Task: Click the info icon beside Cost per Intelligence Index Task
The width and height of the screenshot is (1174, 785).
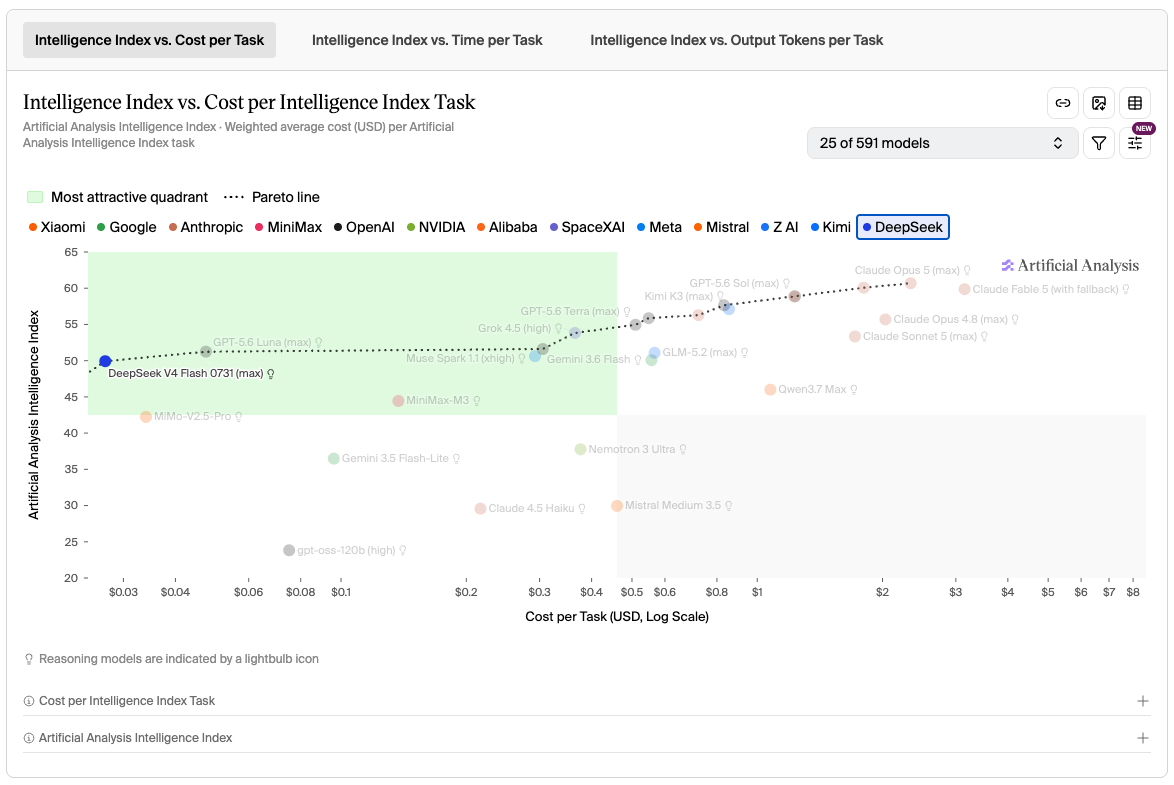Action: (28, 701)
